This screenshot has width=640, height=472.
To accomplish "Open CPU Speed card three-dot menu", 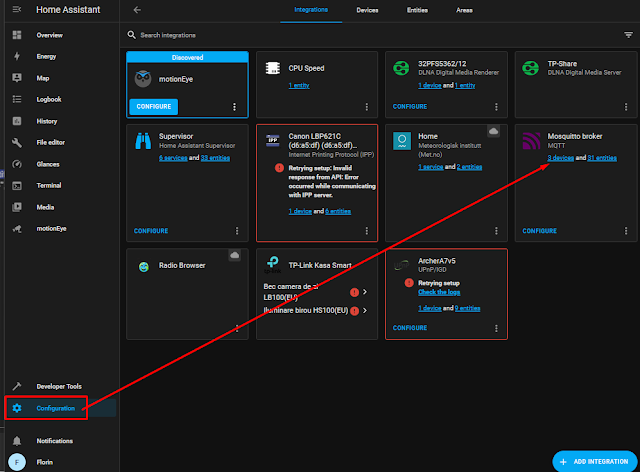I will tap(367, 107).
